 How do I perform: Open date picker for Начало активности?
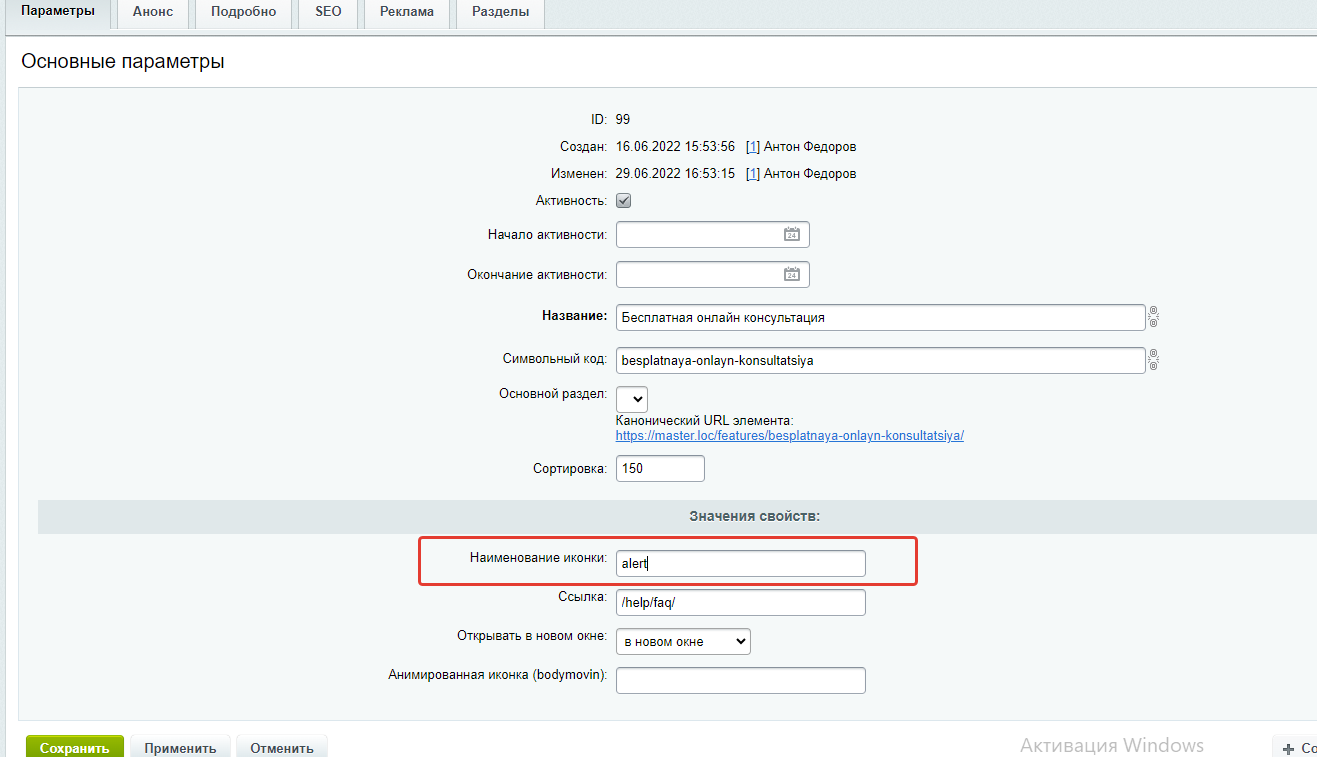[792, 234]
